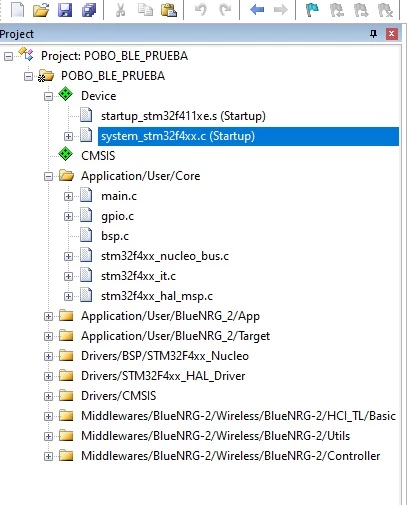Screen dimensions: 407x505
Task: Go to the previous bookmark
Action: pyautogui.click(x=337, y=10)
